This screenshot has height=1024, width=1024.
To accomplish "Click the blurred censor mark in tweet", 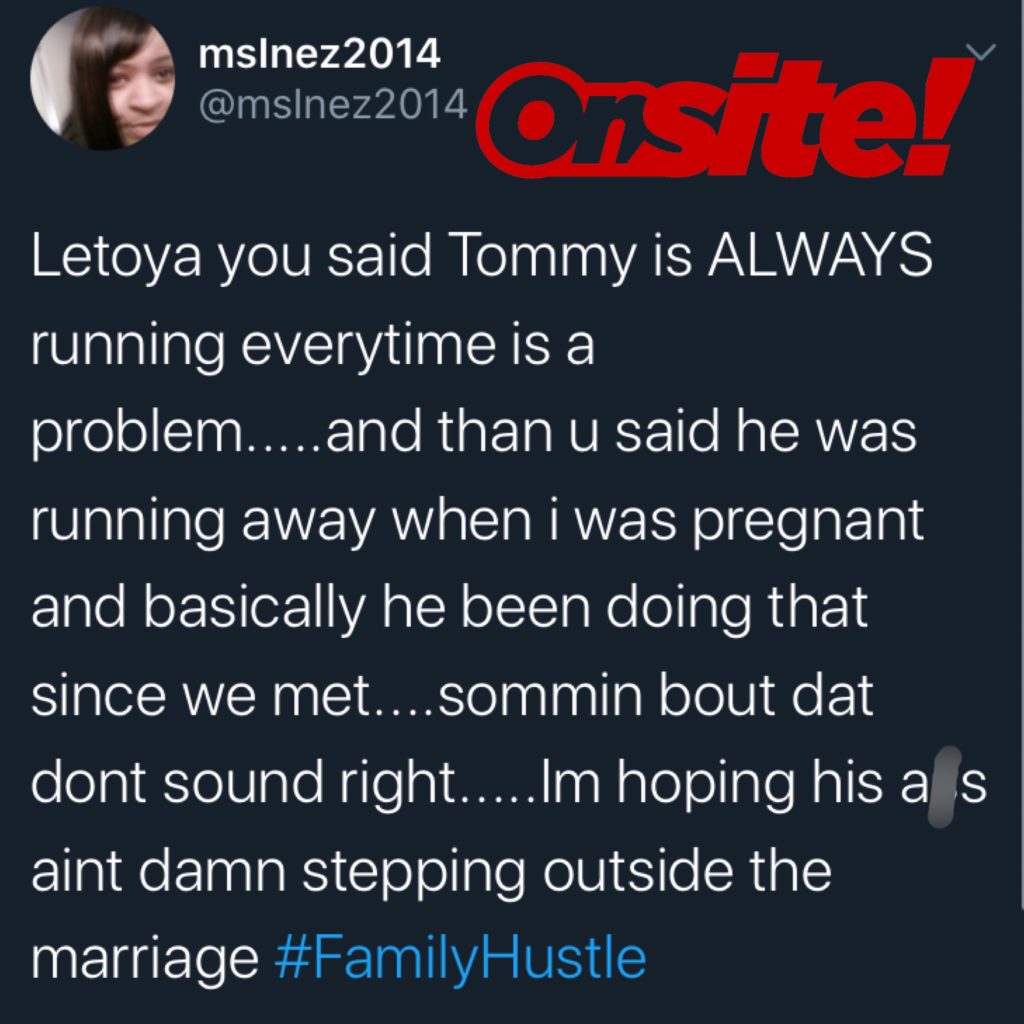I will pyautogui.click(x=944, y=786).
